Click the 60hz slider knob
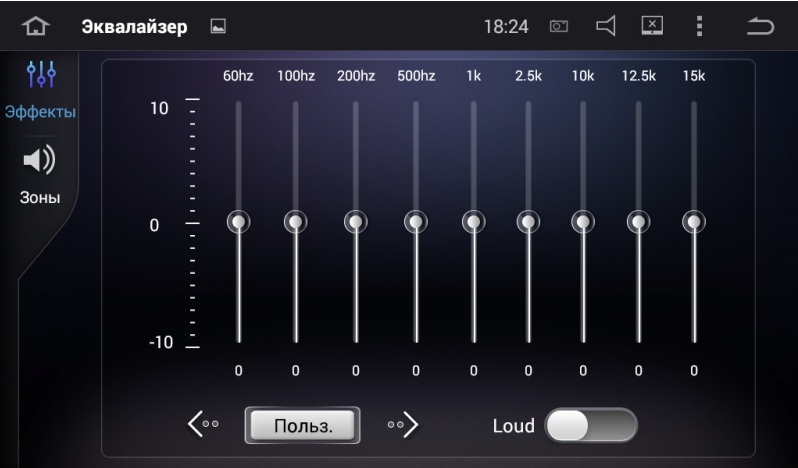 point(238,222)
